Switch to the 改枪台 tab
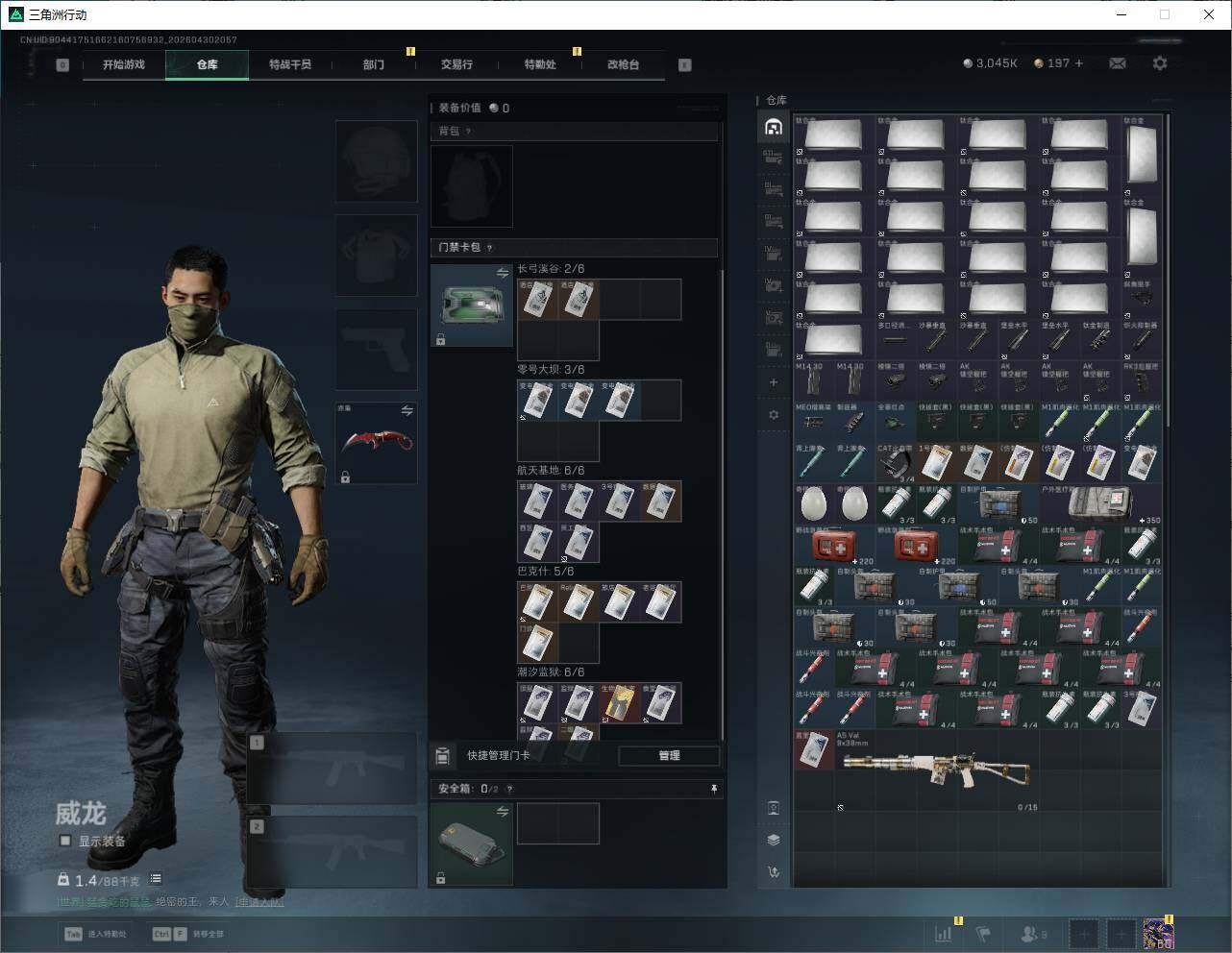Viewport: 1232px width, 953px height. 623,64
